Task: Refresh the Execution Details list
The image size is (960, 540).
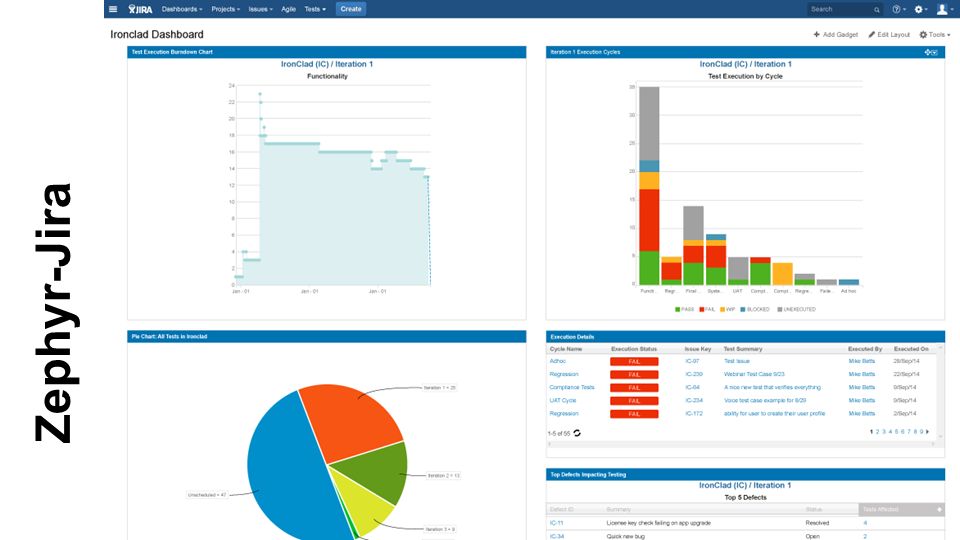Action: tap(577, 433)
